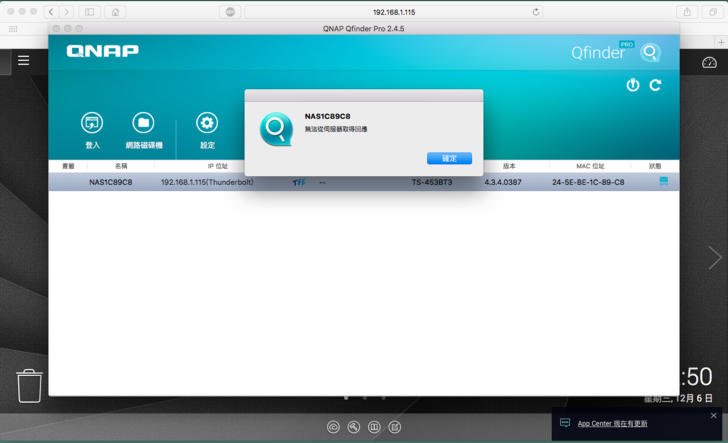The width and height of the screenshot is (728, 443).
Task: Click the Safari address bar showing 192.168.1.115
Action: (394, 12)
